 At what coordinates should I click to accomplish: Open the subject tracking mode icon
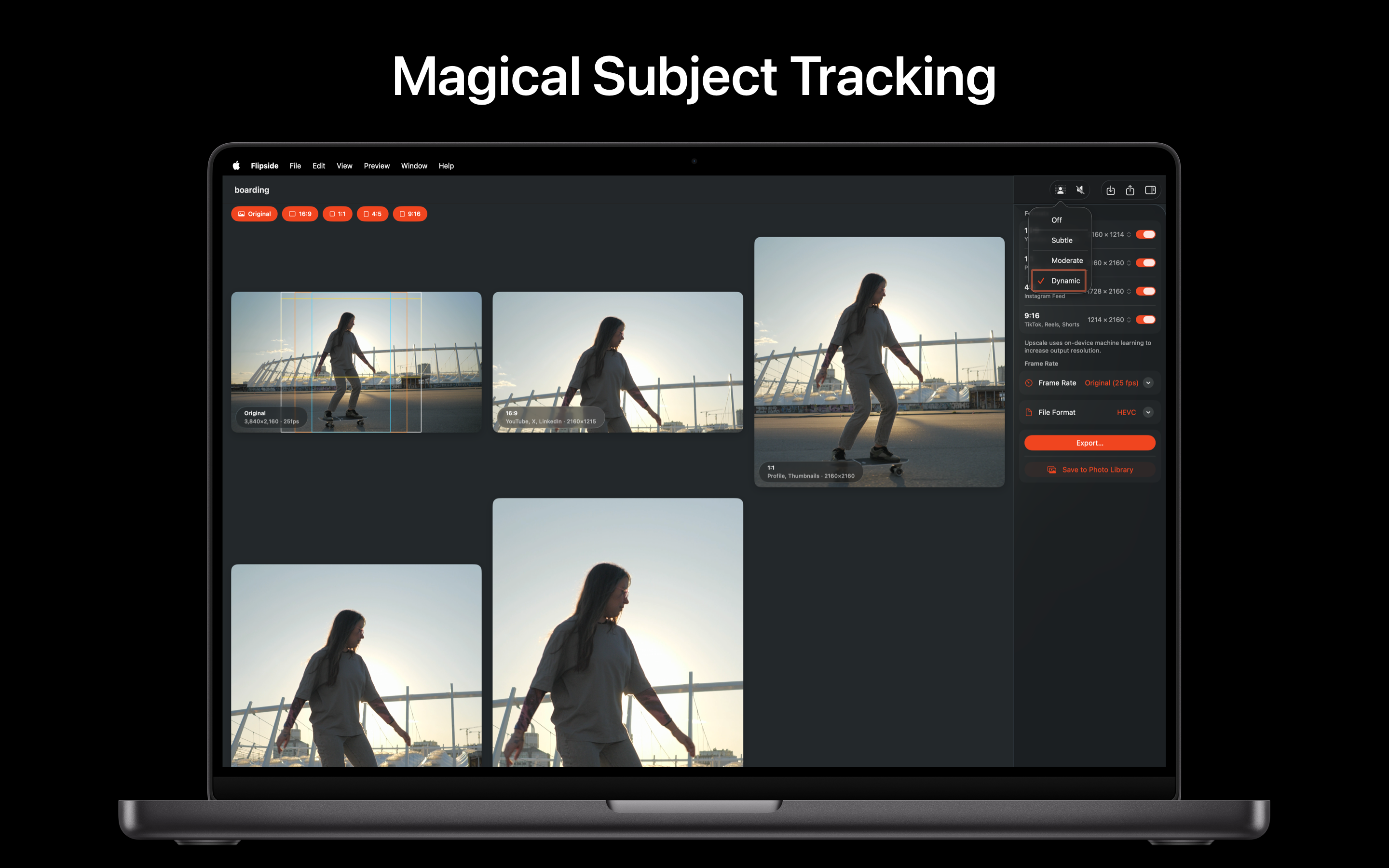tap(1060, 190)
